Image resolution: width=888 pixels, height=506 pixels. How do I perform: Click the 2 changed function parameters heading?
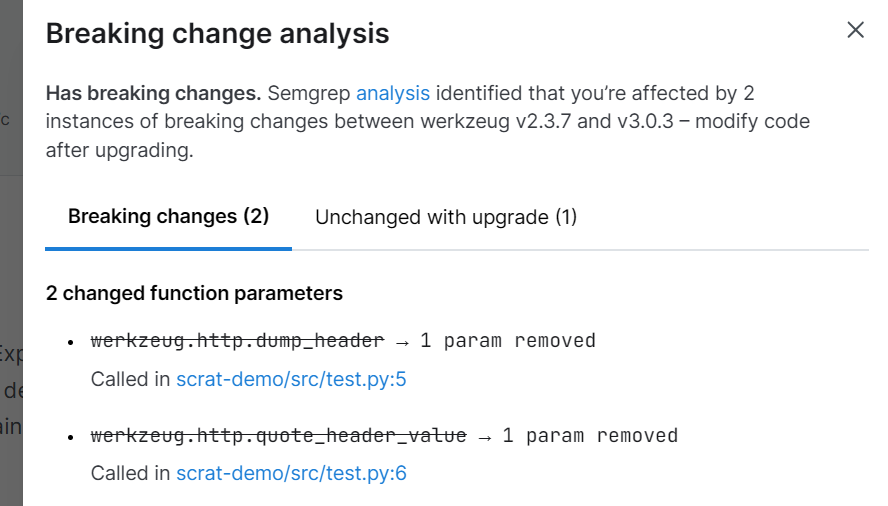click(x=194, y=293)
